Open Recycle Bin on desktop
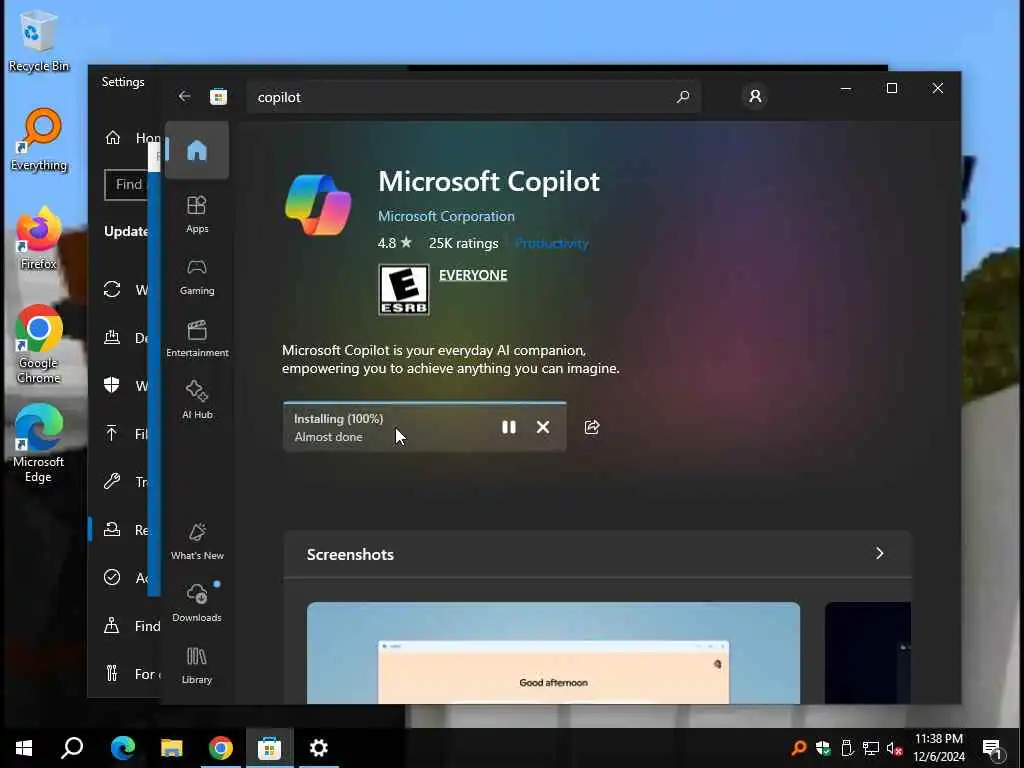The width and height of the screenshot is (1024, 768). click(x=38, y=41)
